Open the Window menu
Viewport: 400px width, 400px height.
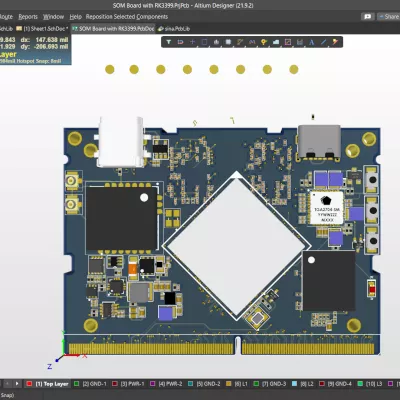pos(53,17)
